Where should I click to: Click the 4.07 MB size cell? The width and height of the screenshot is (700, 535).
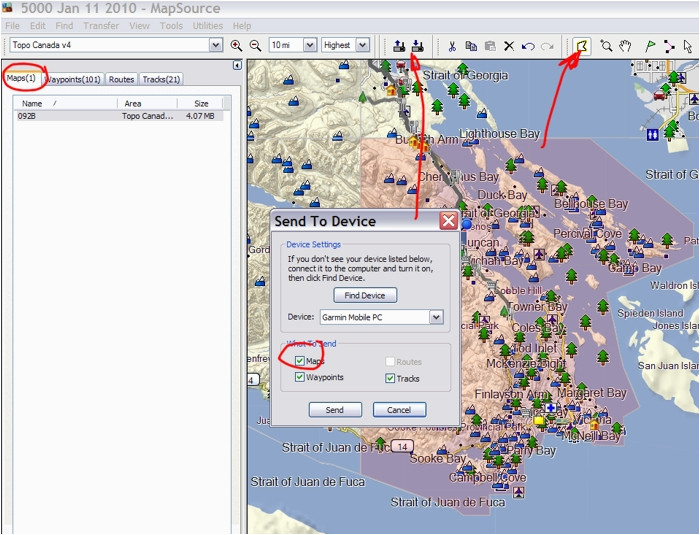tap(200, 116)
